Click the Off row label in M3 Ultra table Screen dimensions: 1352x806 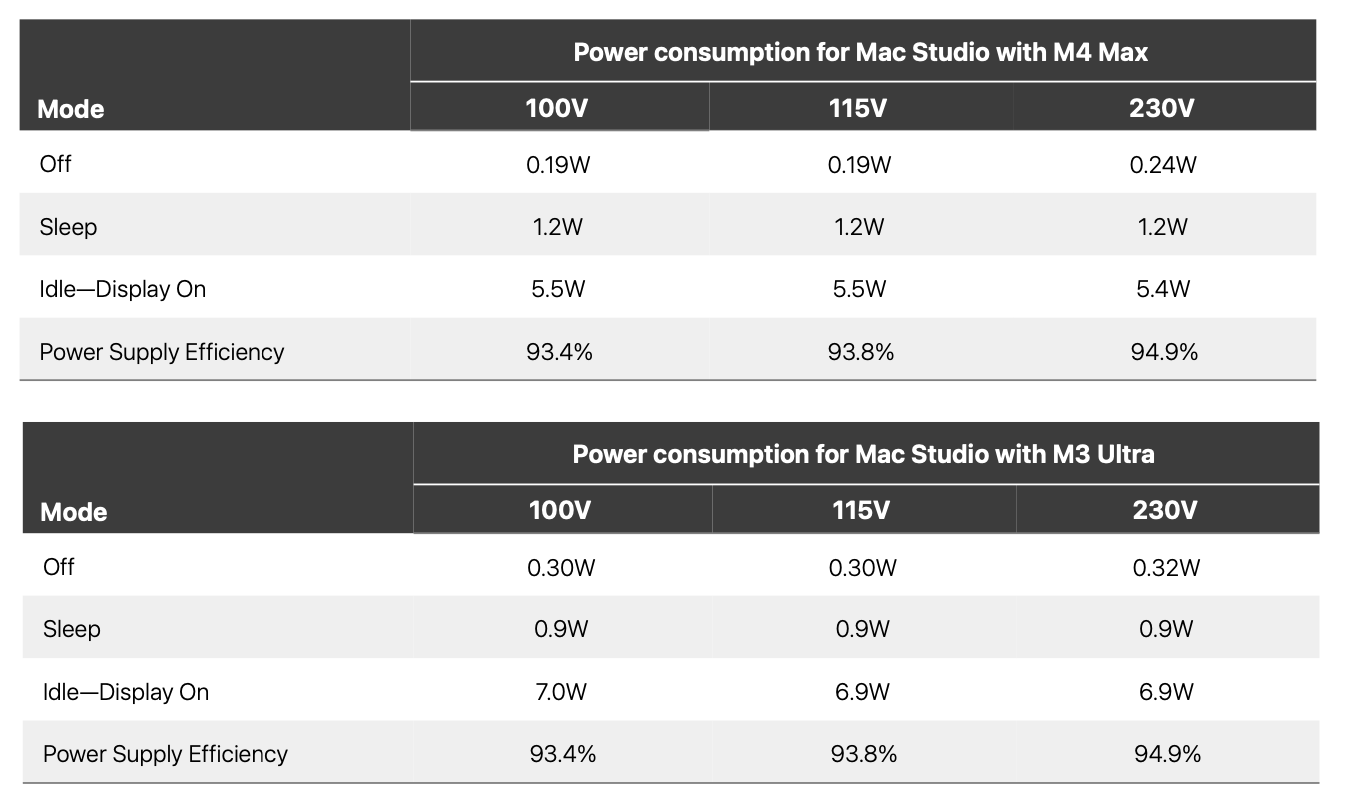point(59,567)
